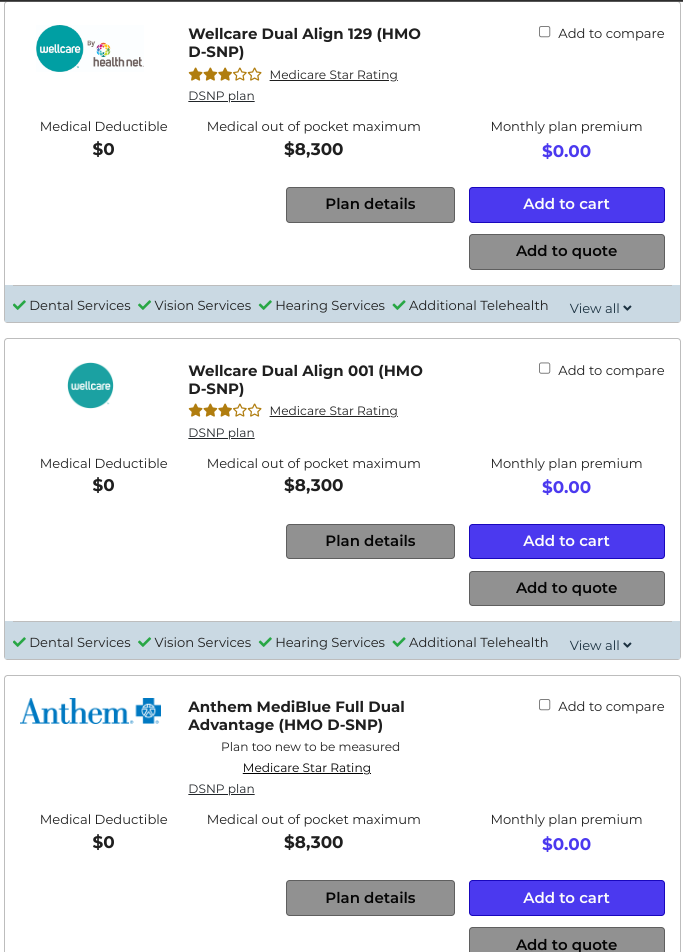
Task: Check Add to compare for Dual Align 001
Action: coord(545,369)
